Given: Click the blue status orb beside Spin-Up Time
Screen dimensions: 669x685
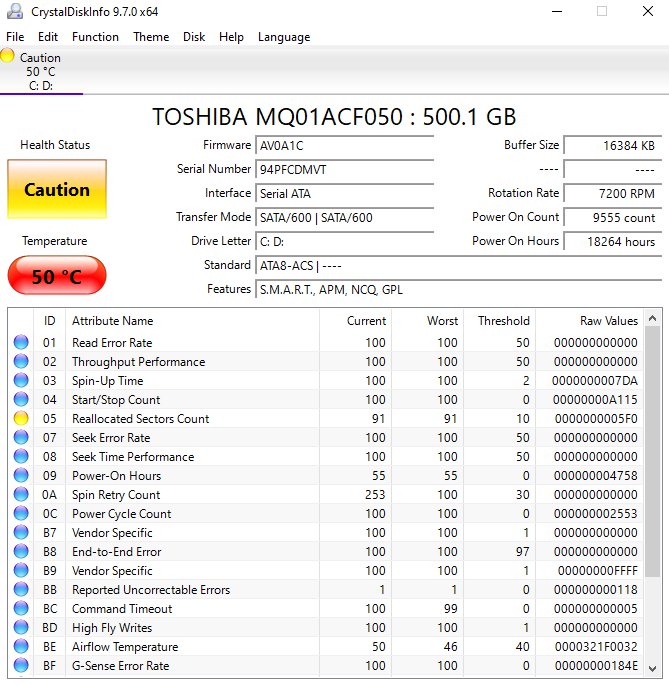Looking at the screenshot, I should [x=21, y=381].
